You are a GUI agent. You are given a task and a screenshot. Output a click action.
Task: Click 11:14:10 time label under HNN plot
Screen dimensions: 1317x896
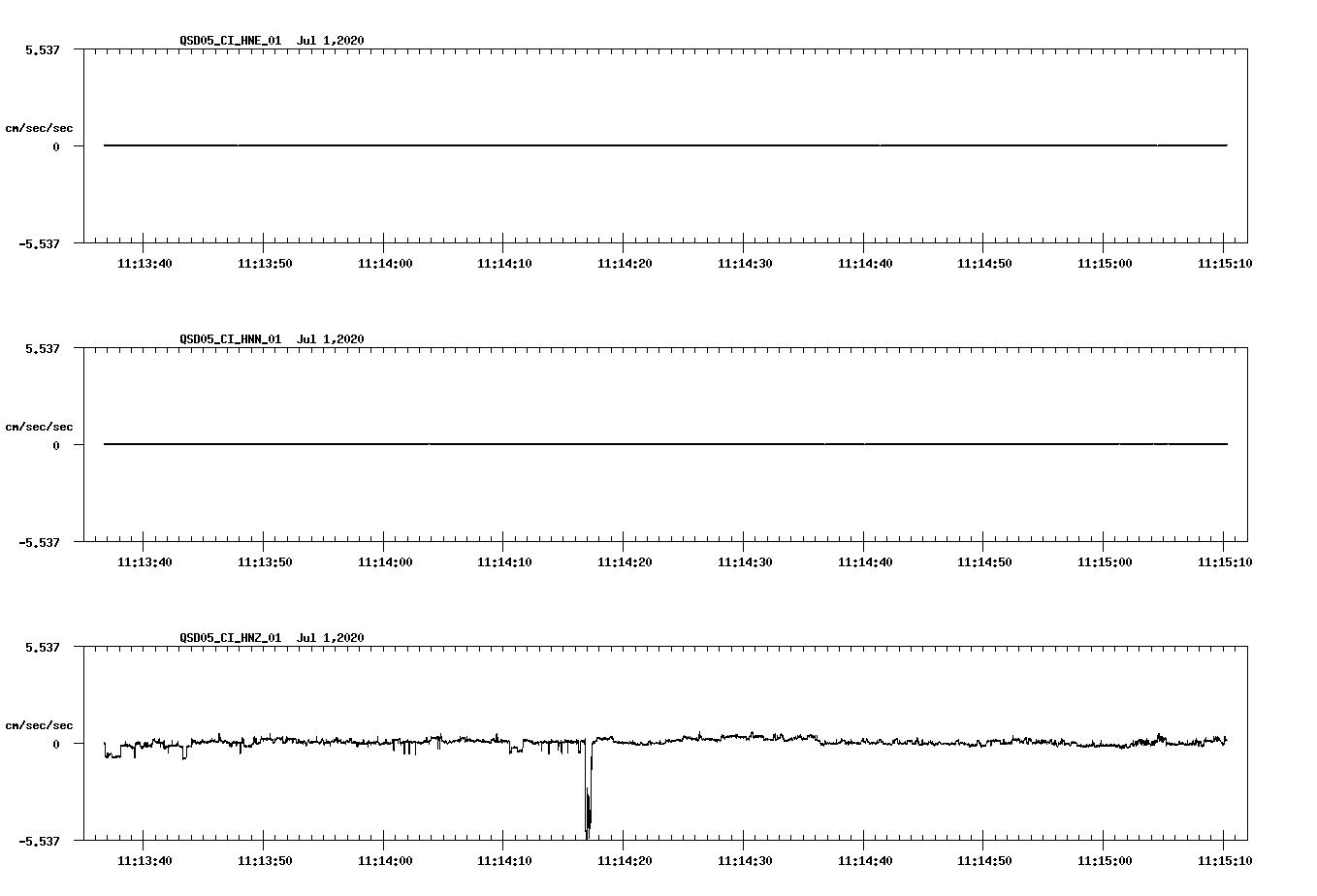504,562
